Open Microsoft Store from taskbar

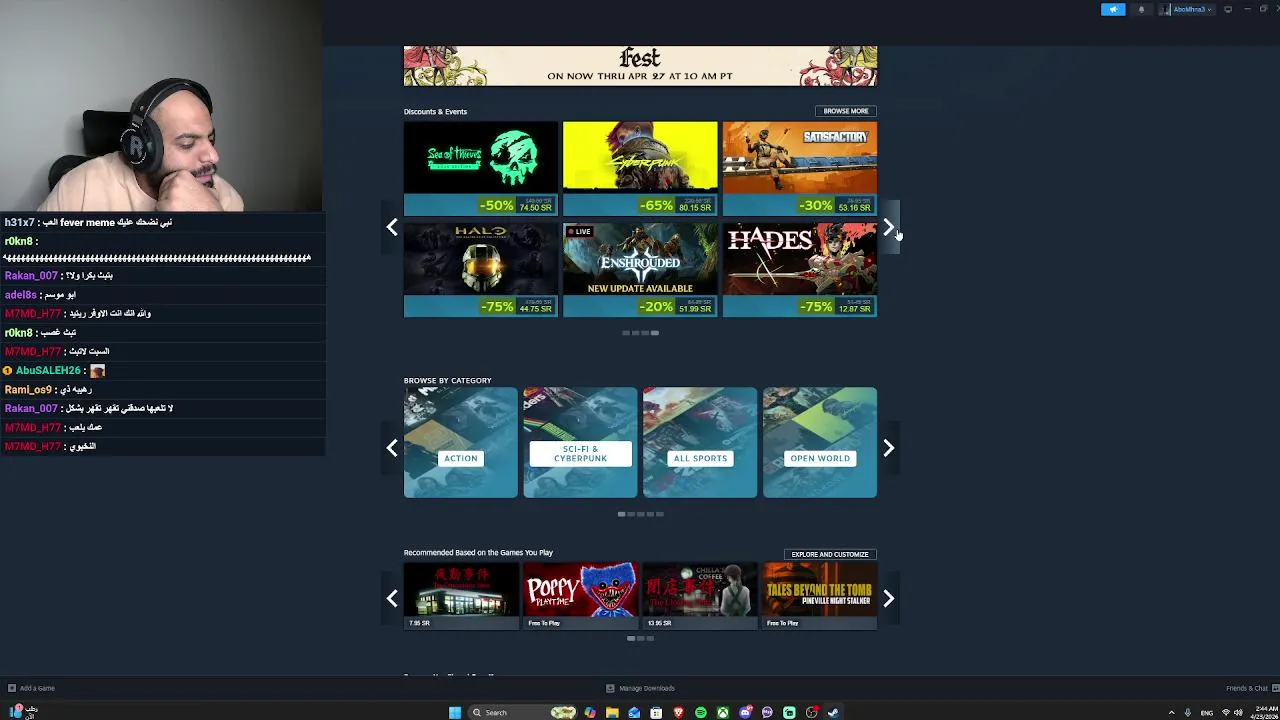[656, 712]
